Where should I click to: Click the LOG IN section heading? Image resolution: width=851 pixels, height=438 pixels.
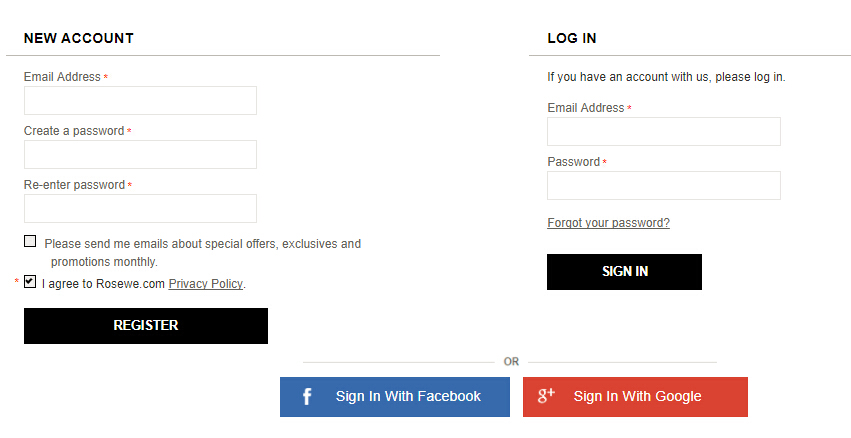pos(572,38)
